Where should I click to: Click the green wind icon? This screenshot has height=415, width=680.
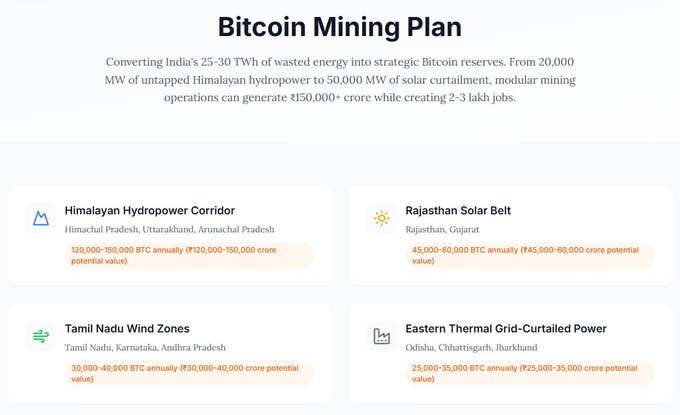click(41, 336)
